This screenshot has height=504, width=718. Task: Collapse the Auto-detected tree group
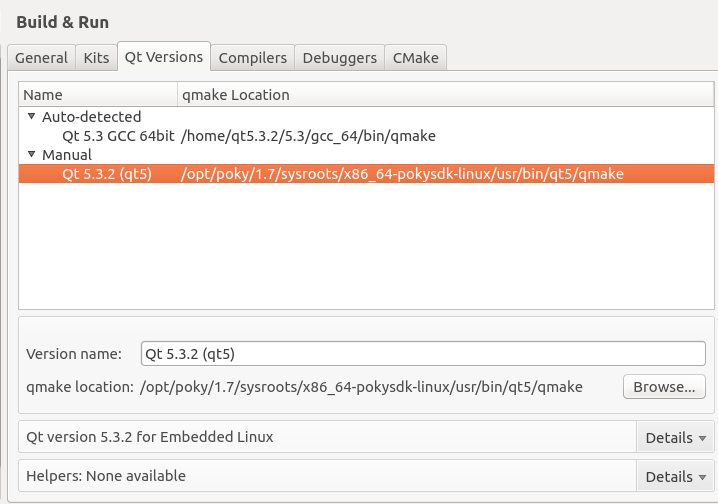31,116
